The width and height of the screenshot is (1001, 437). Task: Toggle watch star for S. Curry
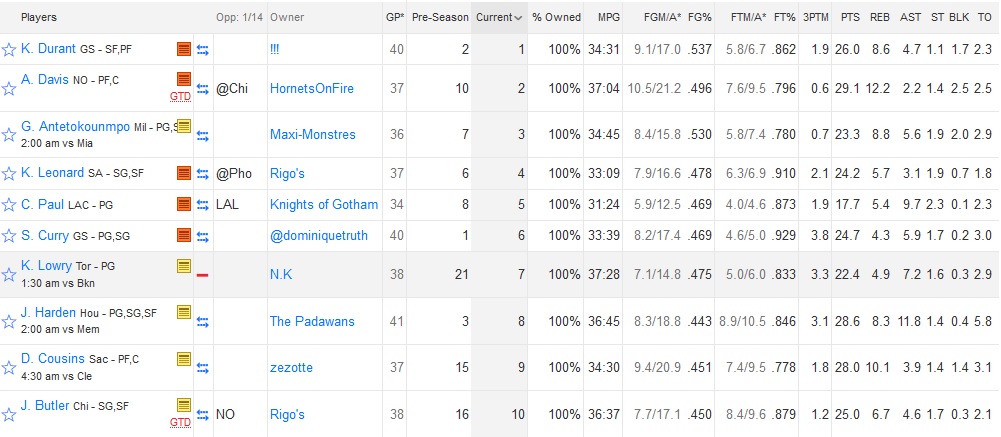(8, 236)
